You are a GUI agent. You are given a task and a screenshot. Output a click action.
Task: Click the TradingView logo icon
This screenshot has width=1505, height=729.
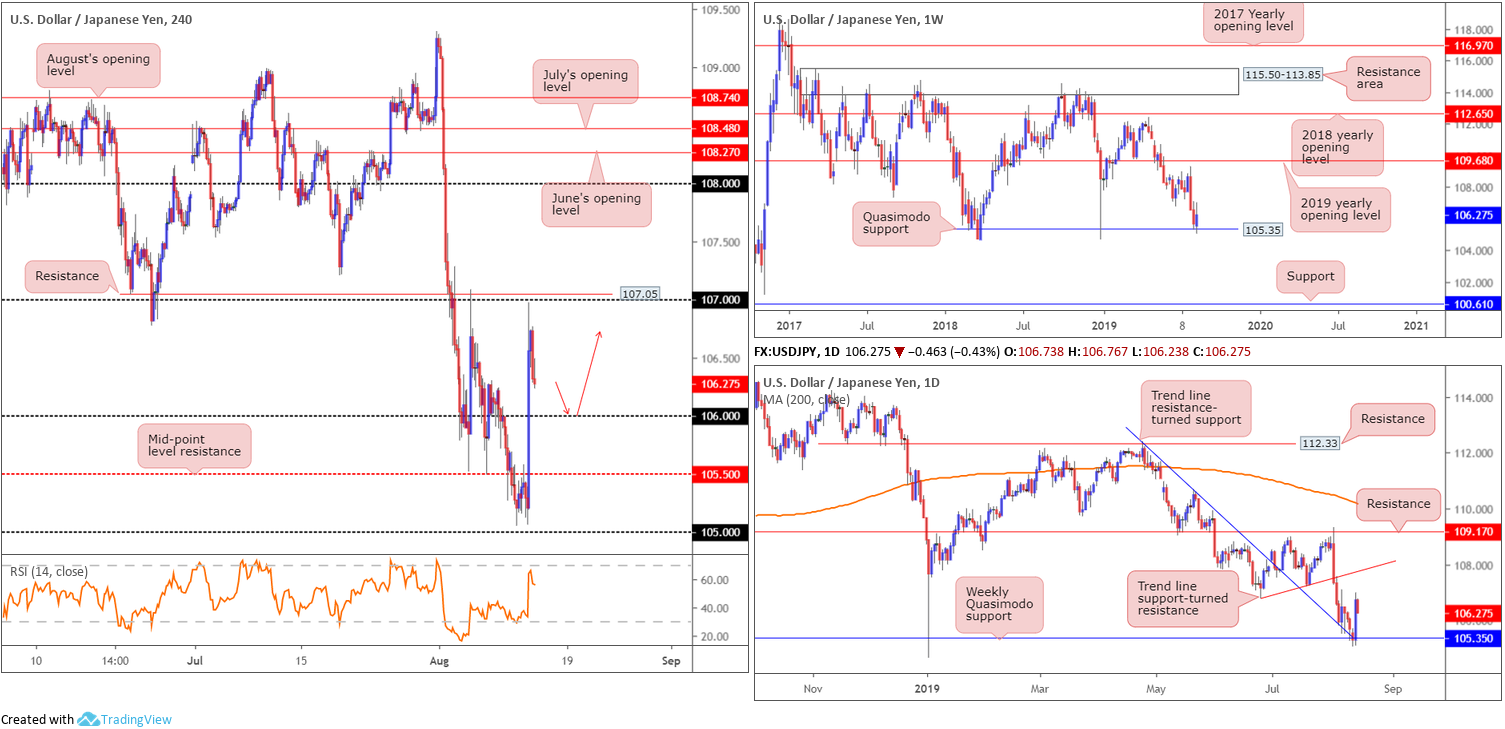[88, 719]
